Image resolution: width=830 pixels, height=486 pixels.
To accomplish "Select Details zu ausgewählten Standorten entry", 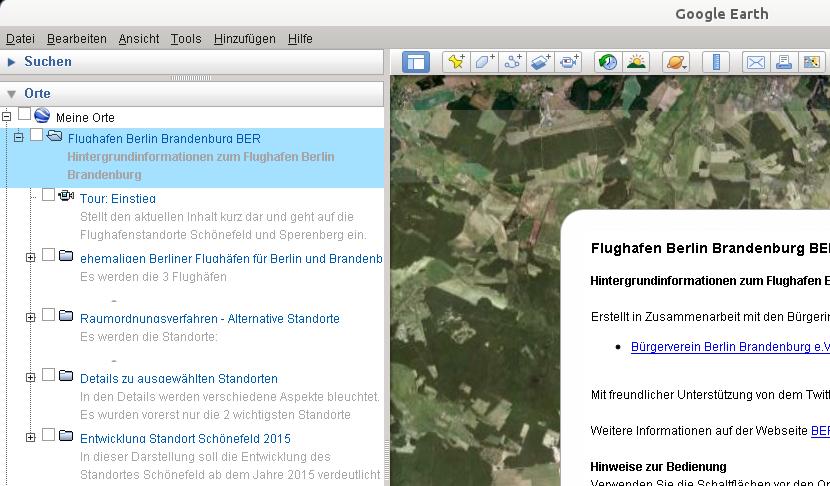I will (179, 379).
